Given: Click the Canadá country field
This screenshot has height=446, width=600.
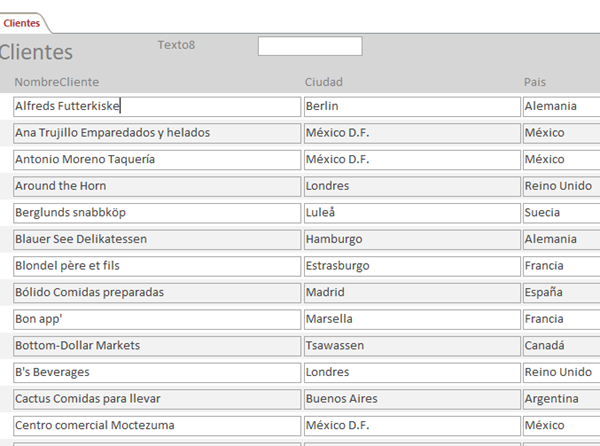Looking at the screenshot, I should 560,345.
